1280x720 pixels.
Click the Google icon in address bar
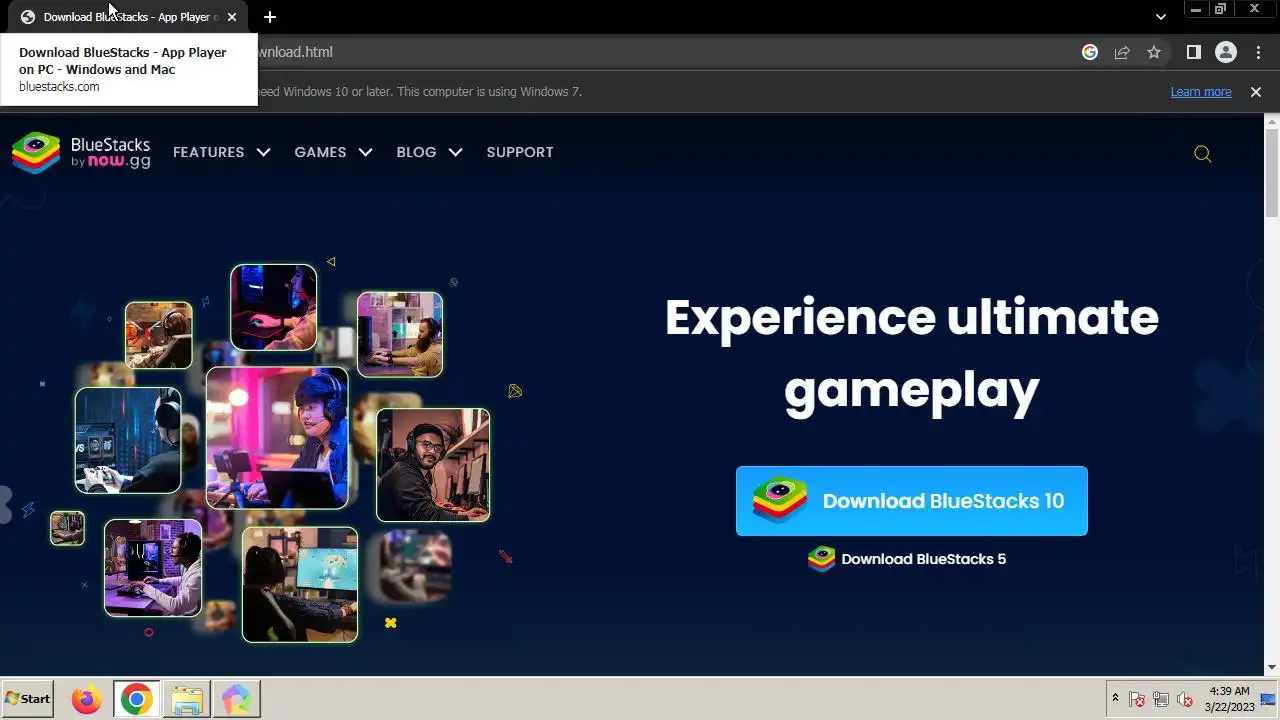pos(1090,52)
